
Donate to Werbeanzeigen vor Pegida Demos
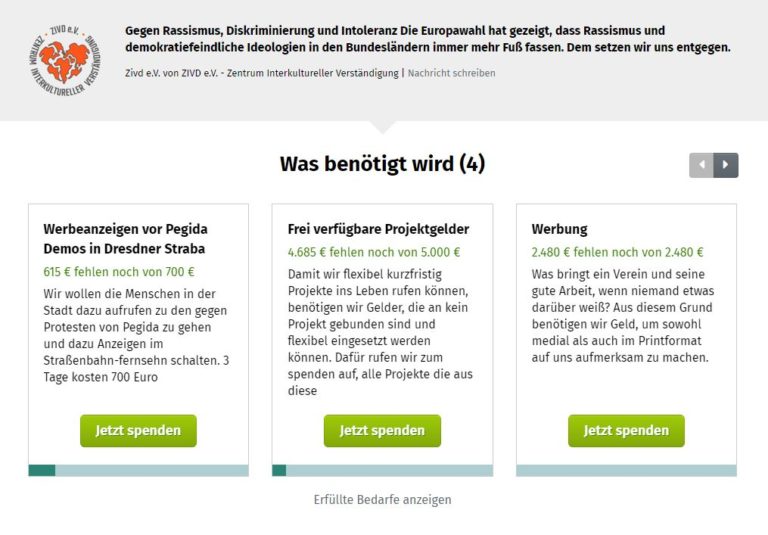coord(138,431)
